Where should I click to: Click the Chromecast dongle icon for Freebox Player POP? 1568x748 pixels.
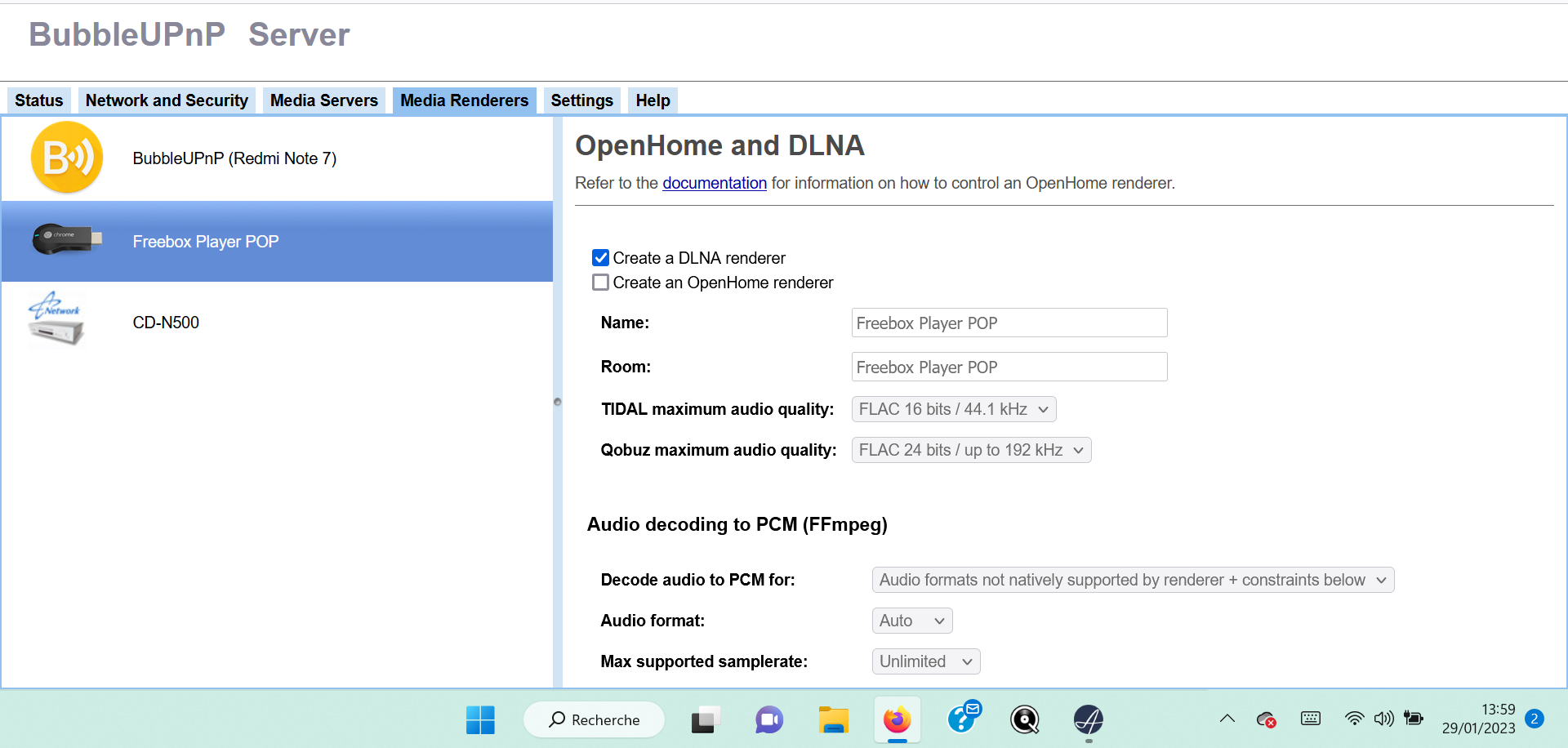pyautogui.click(x=67, y=238)
